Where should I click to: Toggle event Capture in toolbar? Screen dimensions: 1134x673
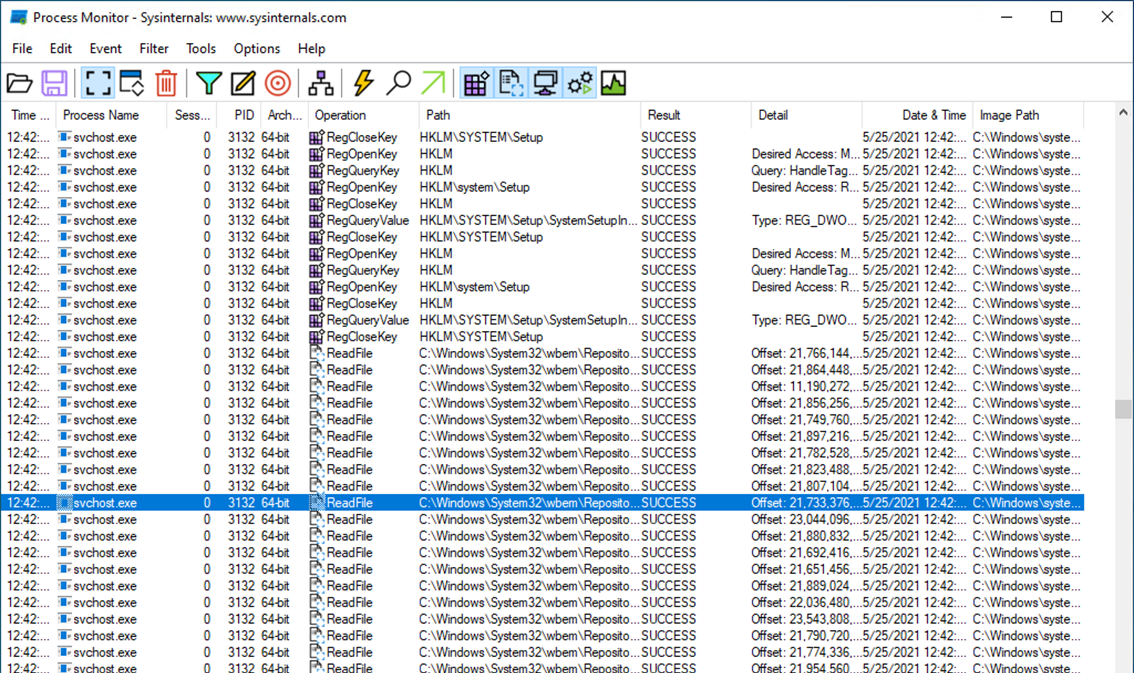click(x=97, y=83)
